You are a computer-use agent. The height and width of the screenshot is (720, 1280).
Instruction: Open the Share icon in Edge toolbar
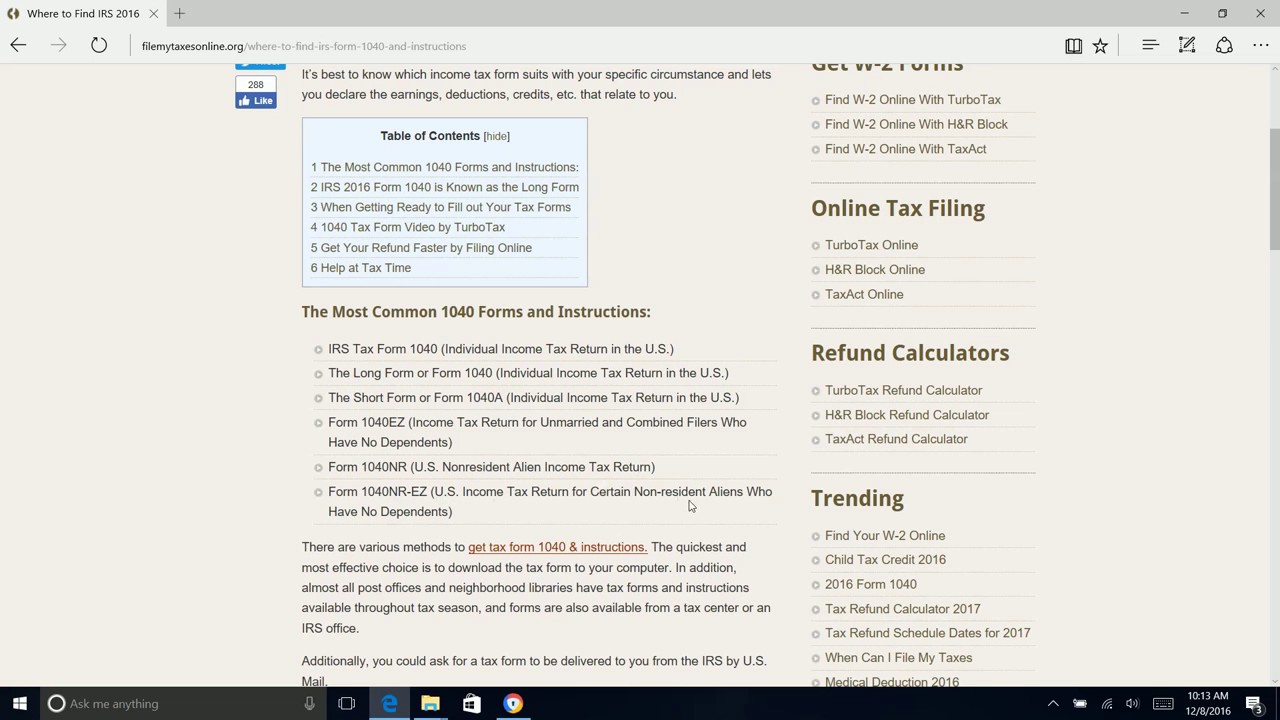pos(1224,45)
